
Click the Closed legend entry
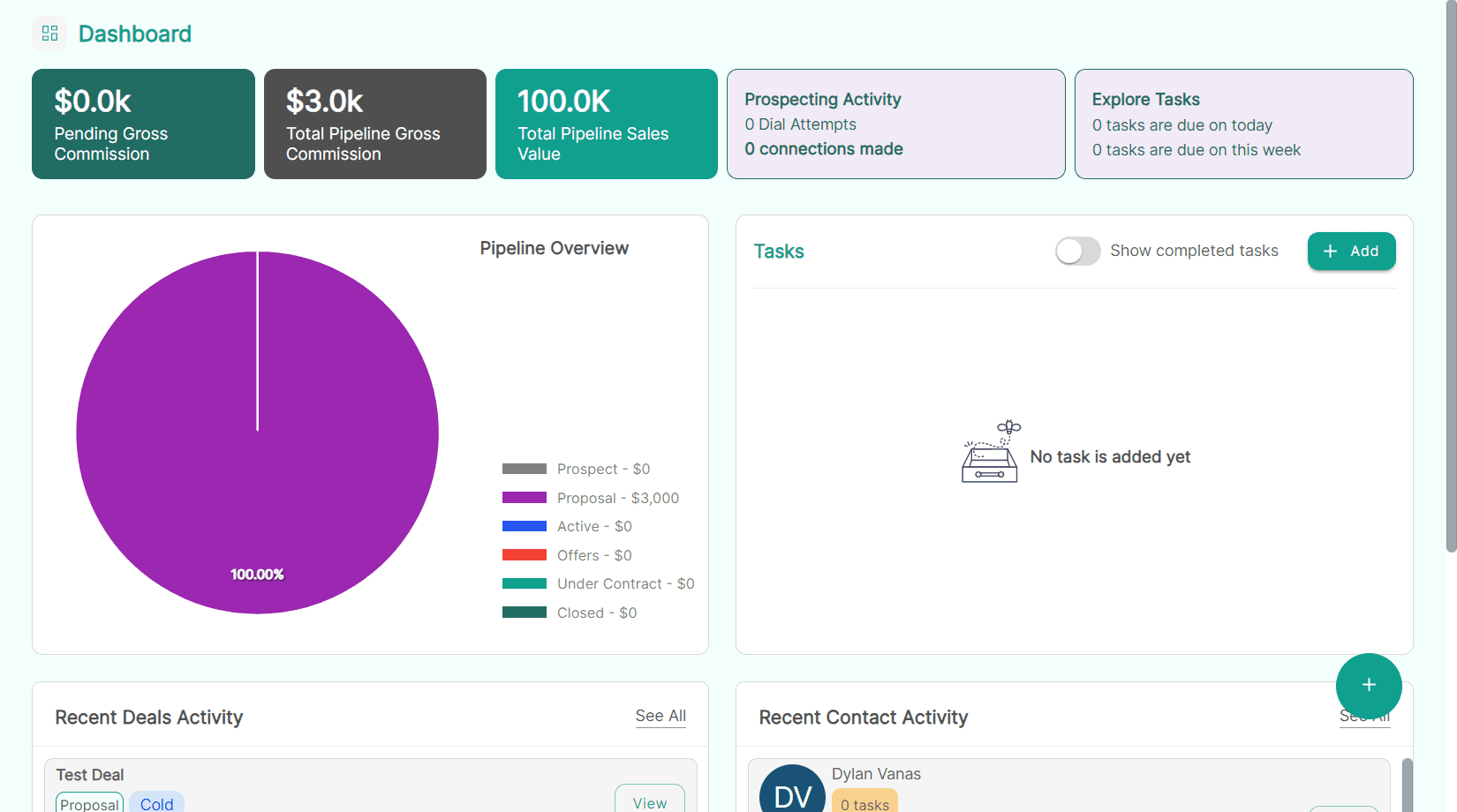(x=597, y=612)
